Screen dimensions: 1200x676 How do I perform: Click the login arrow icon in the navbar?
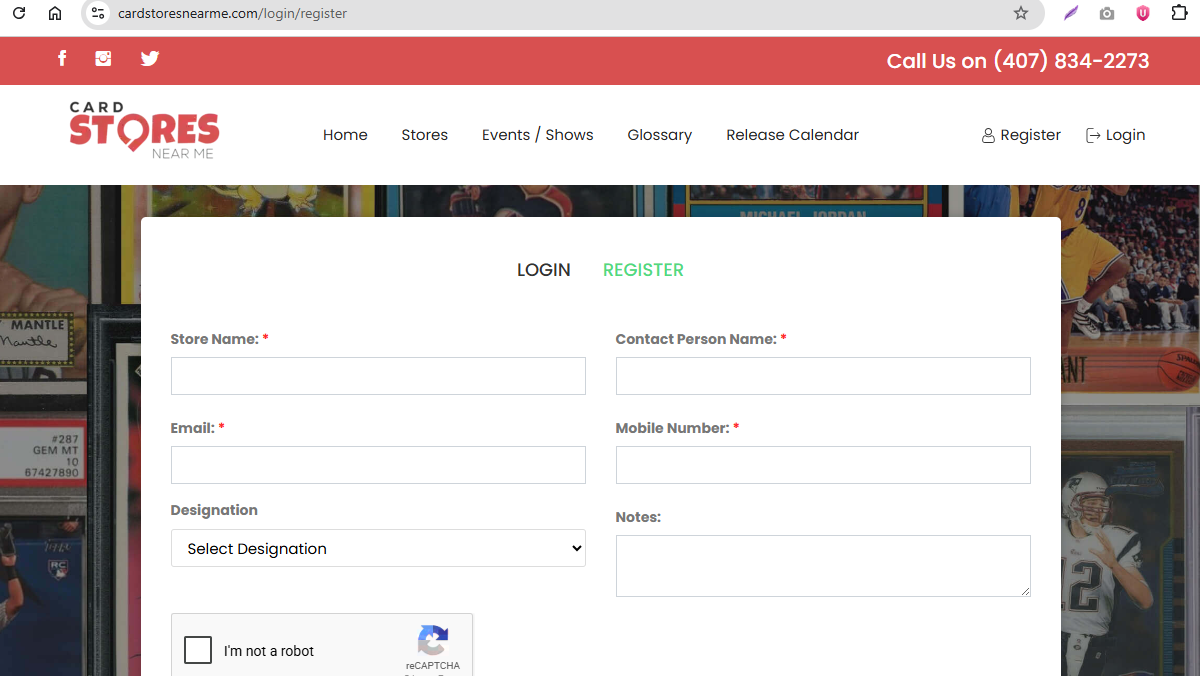click(1092, 135)
